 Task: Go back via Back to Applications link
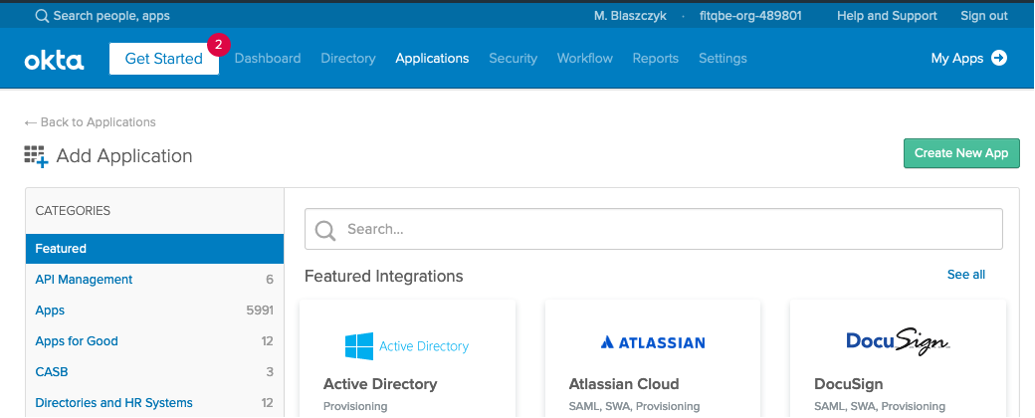[x=90, y=122]
